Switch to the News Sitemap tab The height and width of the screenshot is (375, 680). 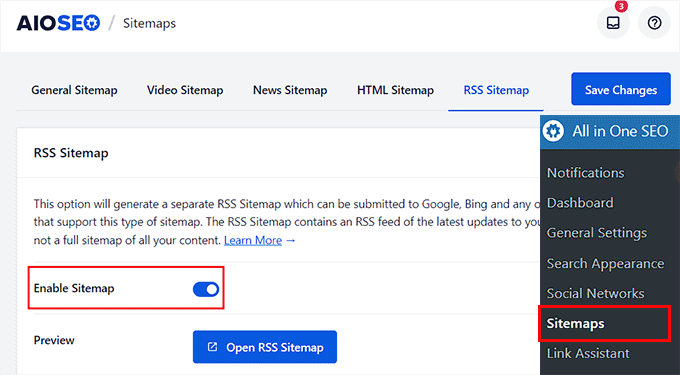[x=290, y=90]
